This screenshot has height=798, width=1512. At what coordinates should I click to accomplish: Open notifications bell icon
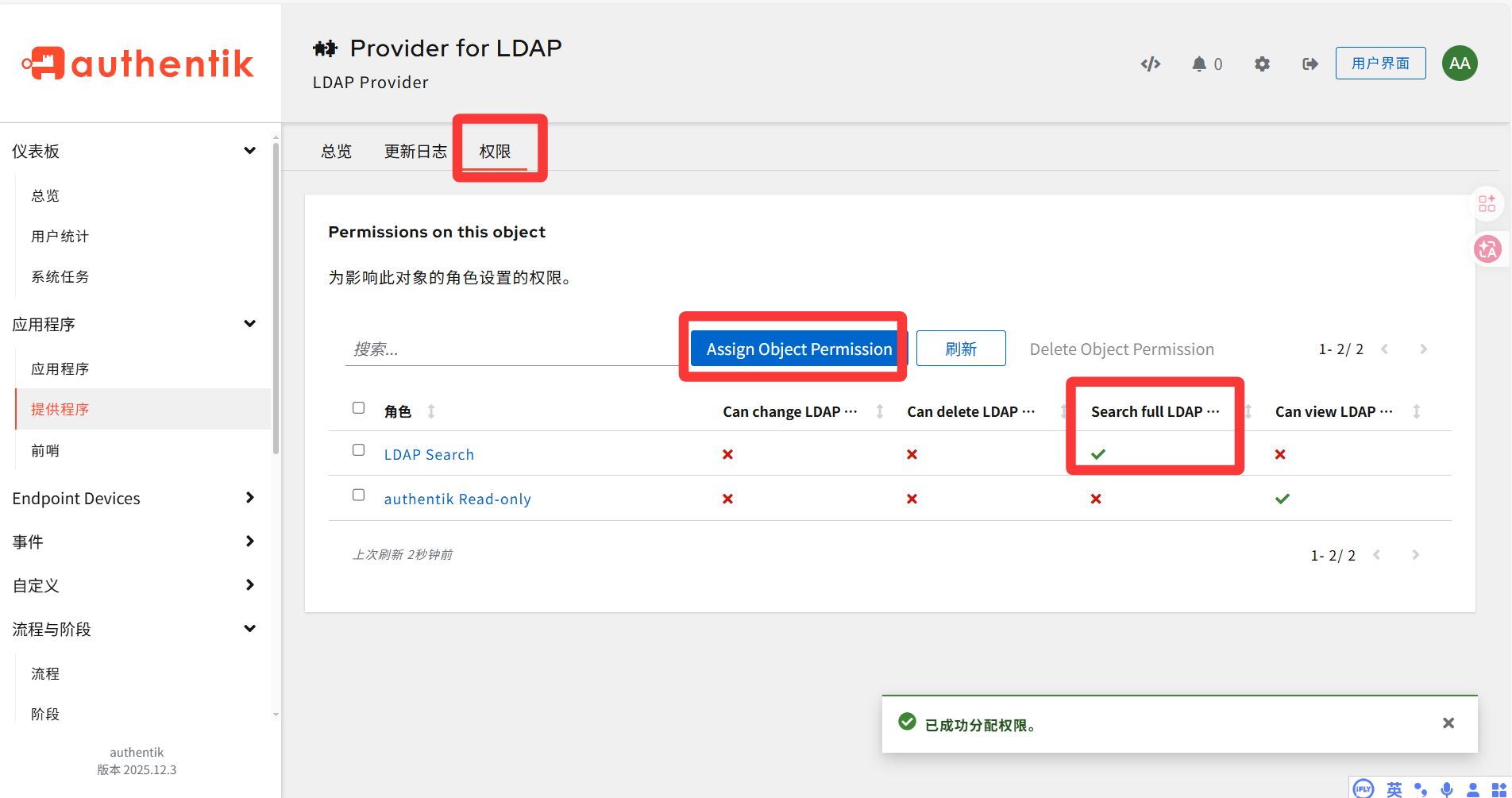pos(1199,64)
